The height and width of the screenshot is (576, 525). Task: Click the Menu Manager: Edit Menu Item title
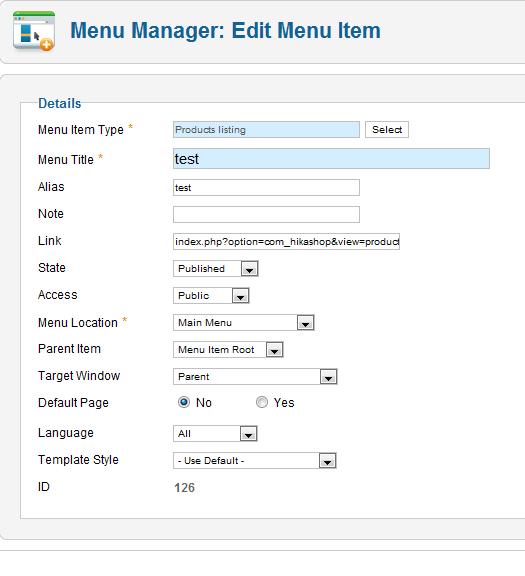pos(225,30)
